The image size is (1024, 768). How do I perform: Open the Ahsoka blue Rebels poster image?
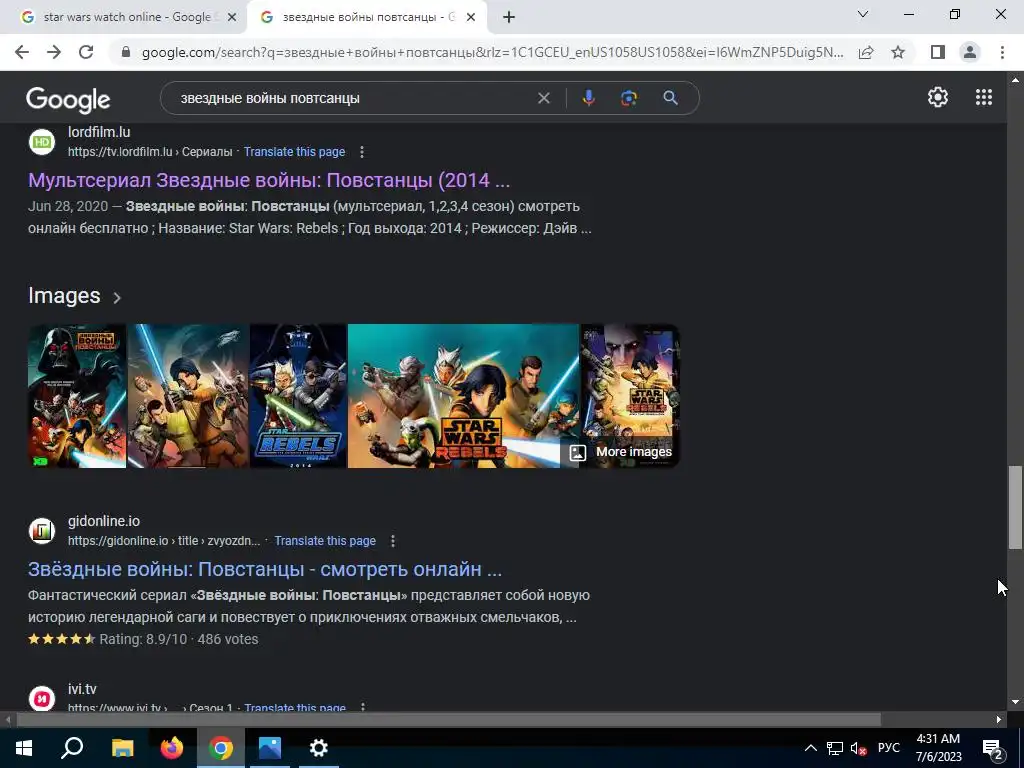(x=298, y=396)
